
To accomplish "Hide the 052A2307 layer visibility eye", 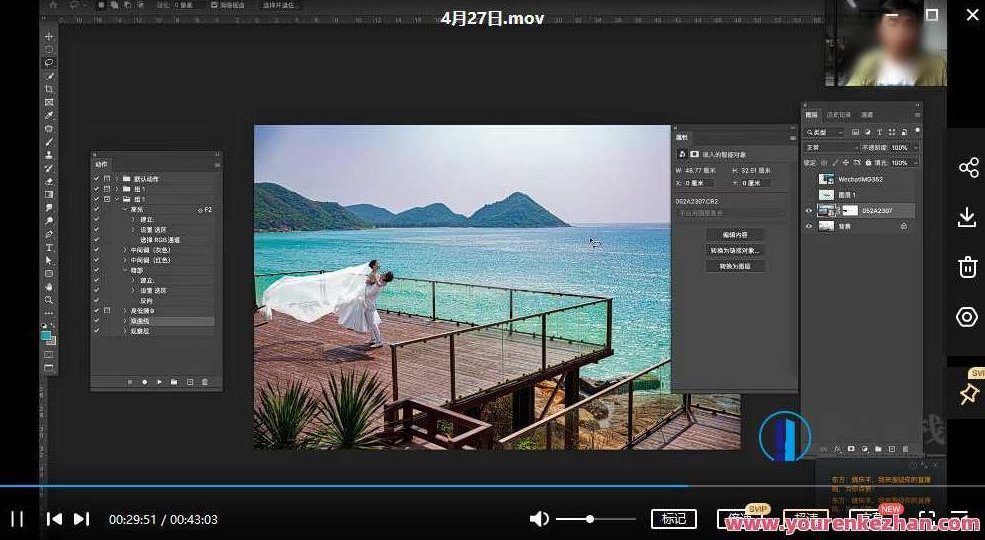I will [809, 211].
